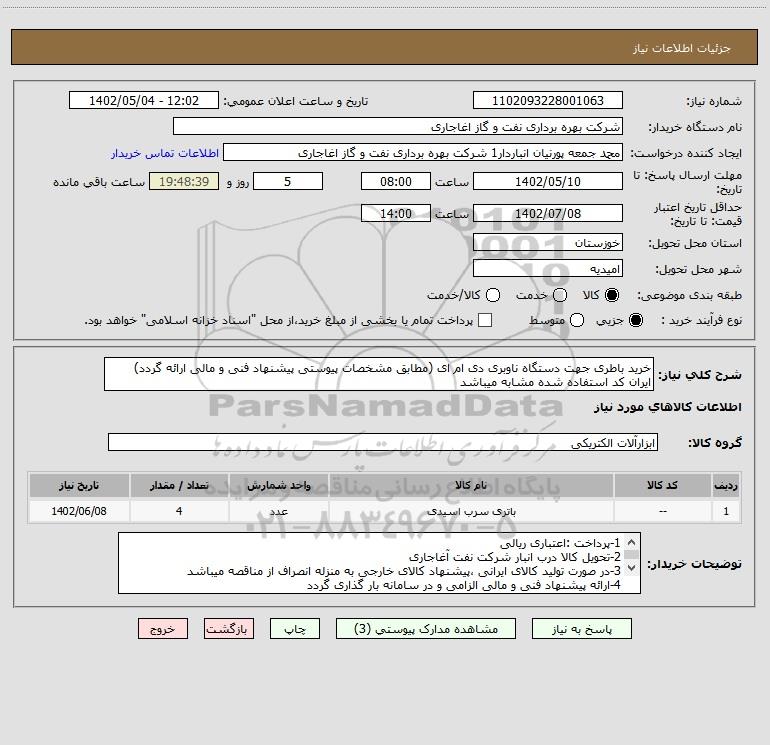
Task: Click the چاپ print button
Action: tap(295, 629)
